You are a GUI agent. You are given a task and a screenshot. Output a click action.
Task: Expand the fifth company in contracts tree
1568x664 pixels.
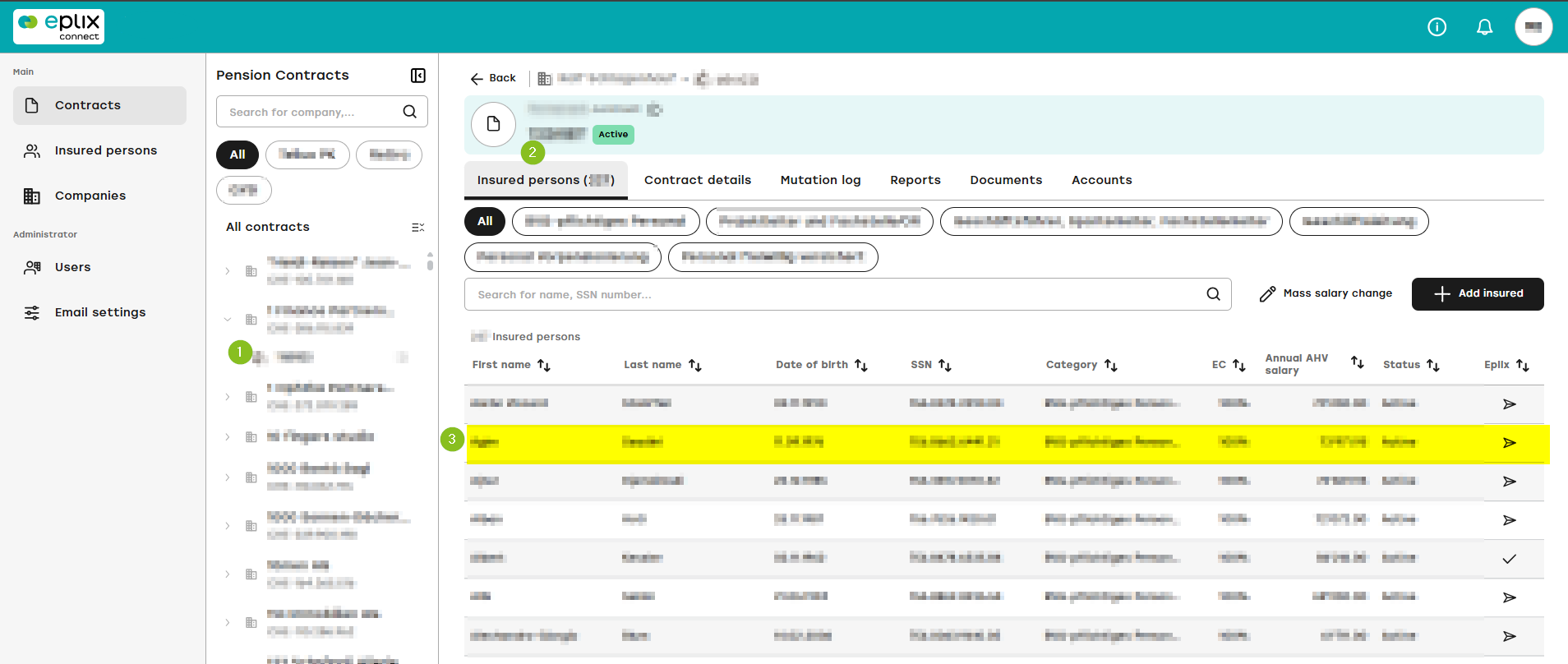[x=228, y=477]
